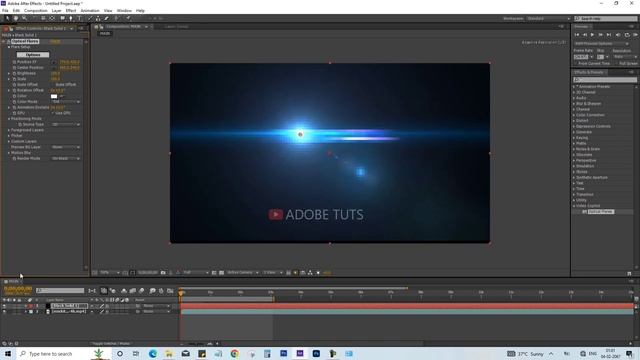Screen dimensions: 640x360
Task: Toggle Full Screen checkbox in Preview
Action: pos(616,64)
